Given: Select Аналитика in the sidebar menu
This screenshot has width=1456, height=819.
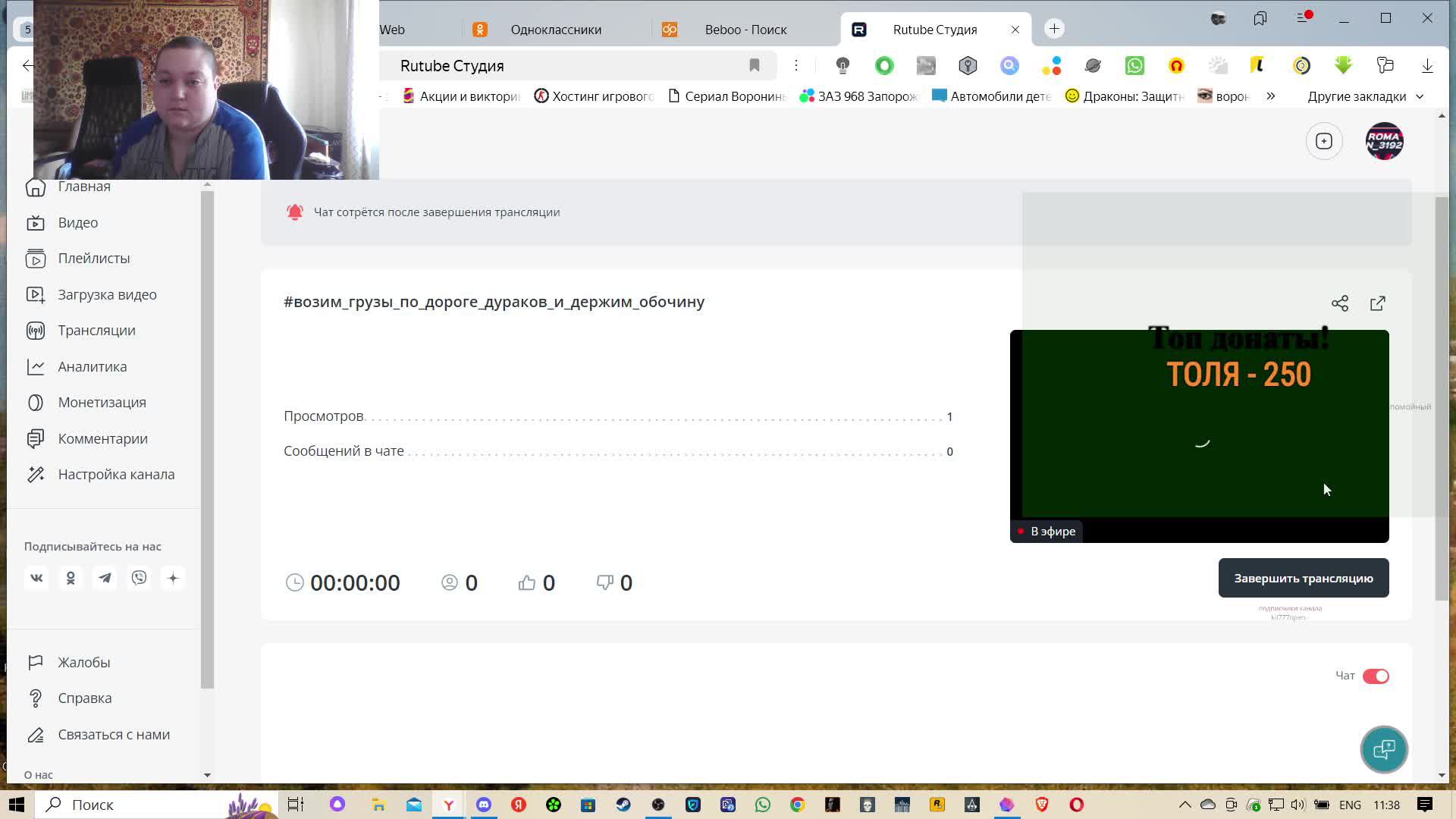Looking at the screenshot, I should click(93, 366).
